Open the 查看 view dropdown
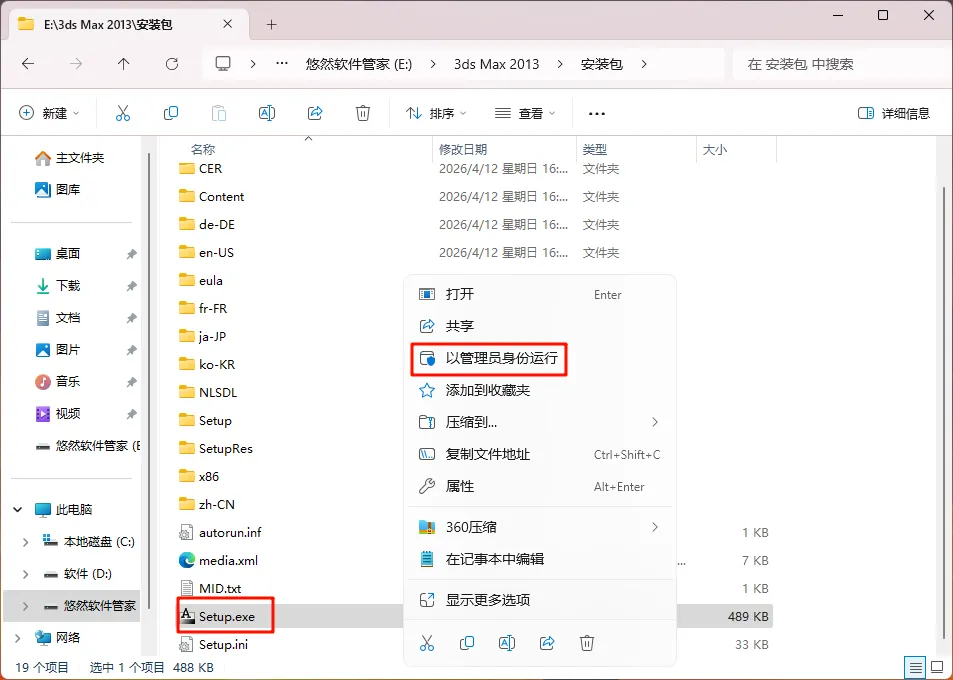The width and height of the screenshot is (953, 680). click(x=525, y=114)
